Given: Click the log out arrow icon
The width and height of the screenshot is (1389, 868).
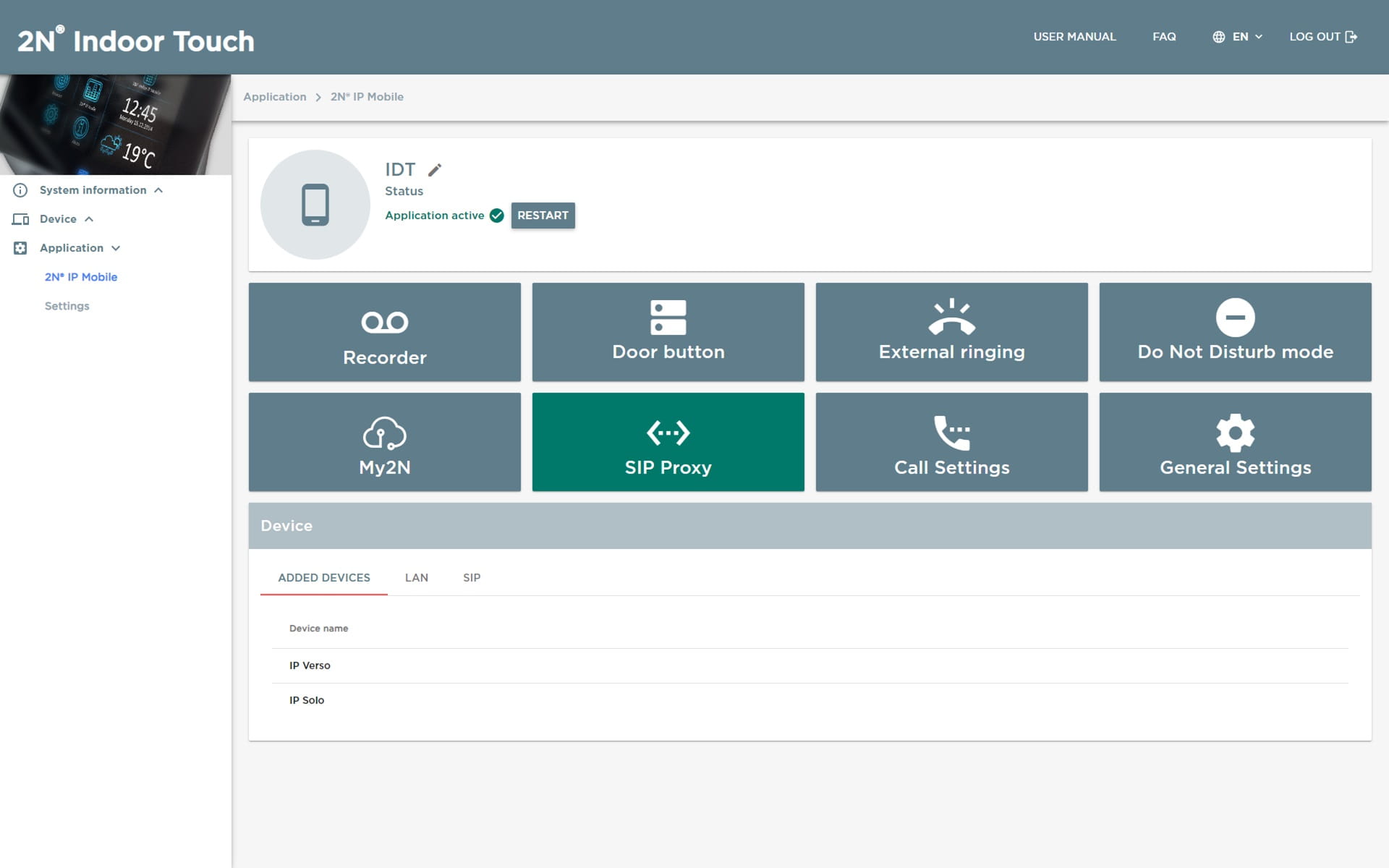Looking at the screenshot, I should pos(1351,37).
